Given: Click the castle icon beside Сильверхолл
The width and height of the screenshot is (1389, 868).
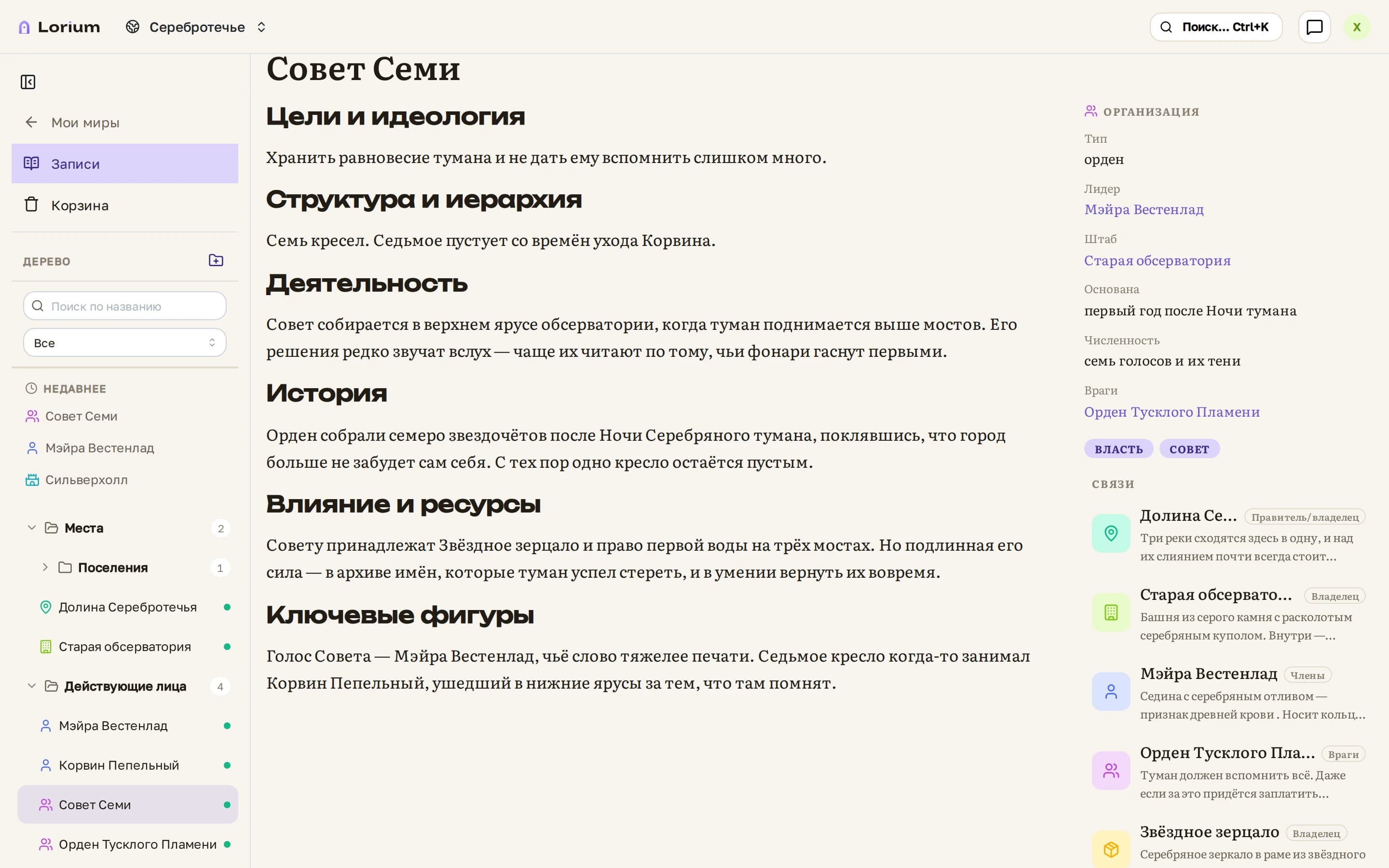Looking at the screenshot, I should point(32,480).
